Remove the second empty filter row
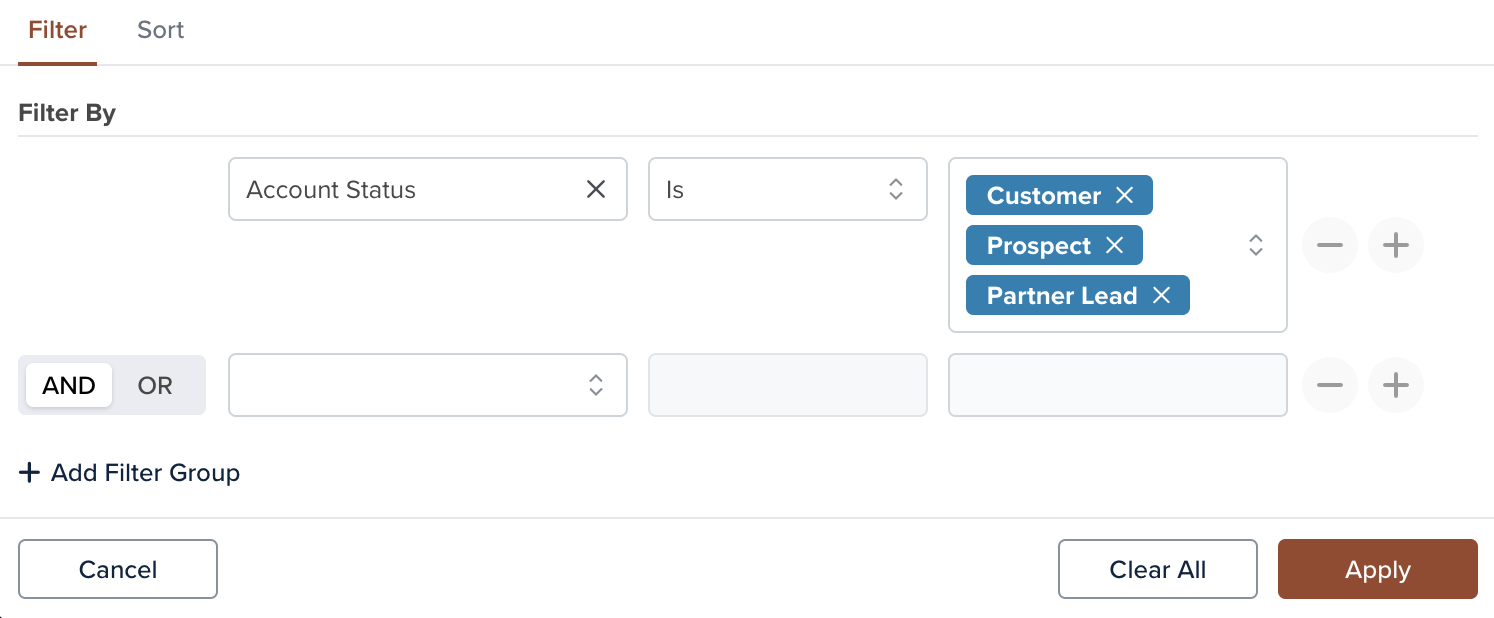Viewport: 1494px width, 618px height. click(x=1330, y=385)
